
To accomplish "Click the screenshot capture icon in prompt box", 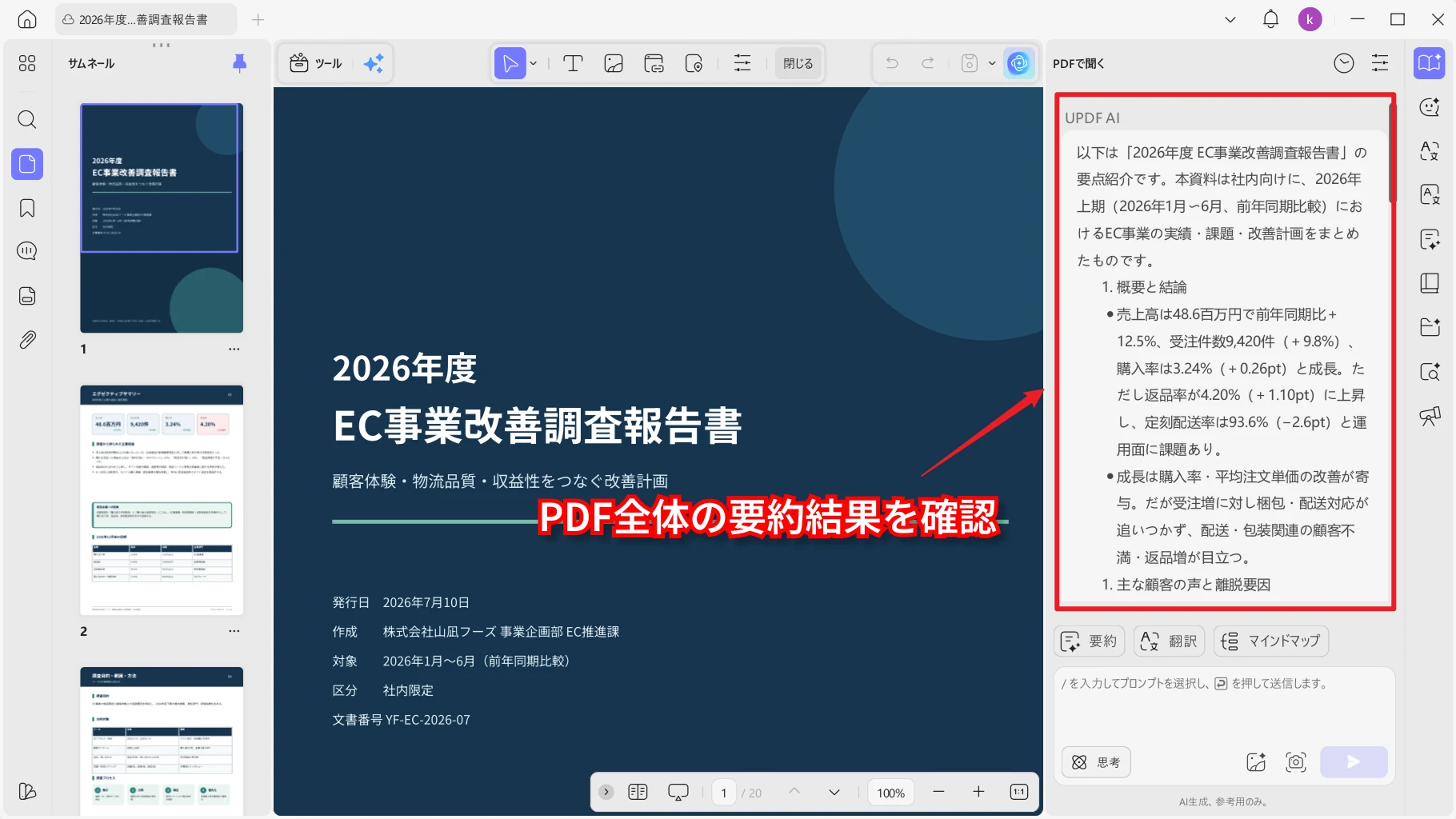I will tap(1296, 762).
